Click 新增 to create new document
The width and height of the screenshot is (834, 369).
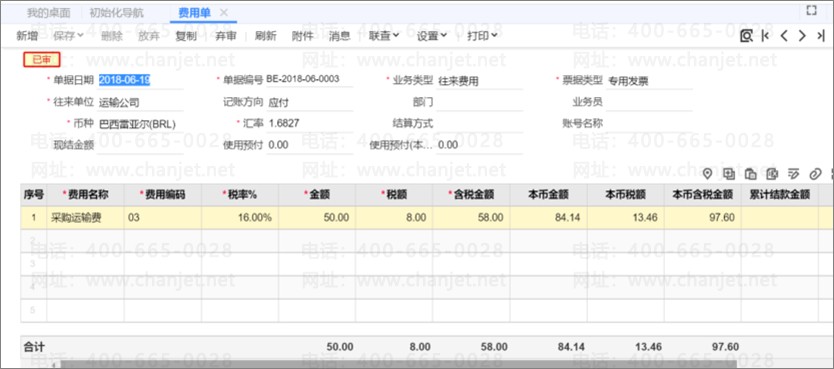pyautogui.click(x=27, y=36)
